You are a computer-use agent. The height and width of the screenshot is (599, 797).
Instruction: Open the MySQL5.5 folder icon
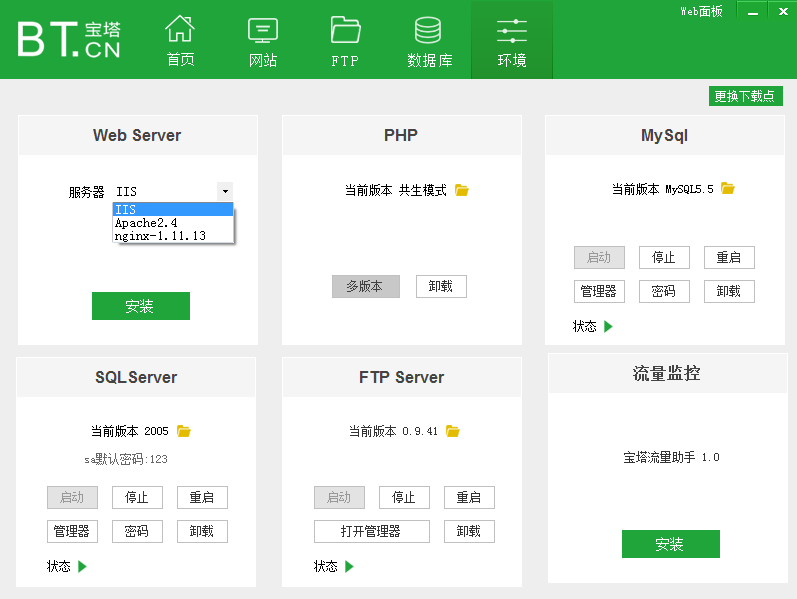click(x=728, y=189)
